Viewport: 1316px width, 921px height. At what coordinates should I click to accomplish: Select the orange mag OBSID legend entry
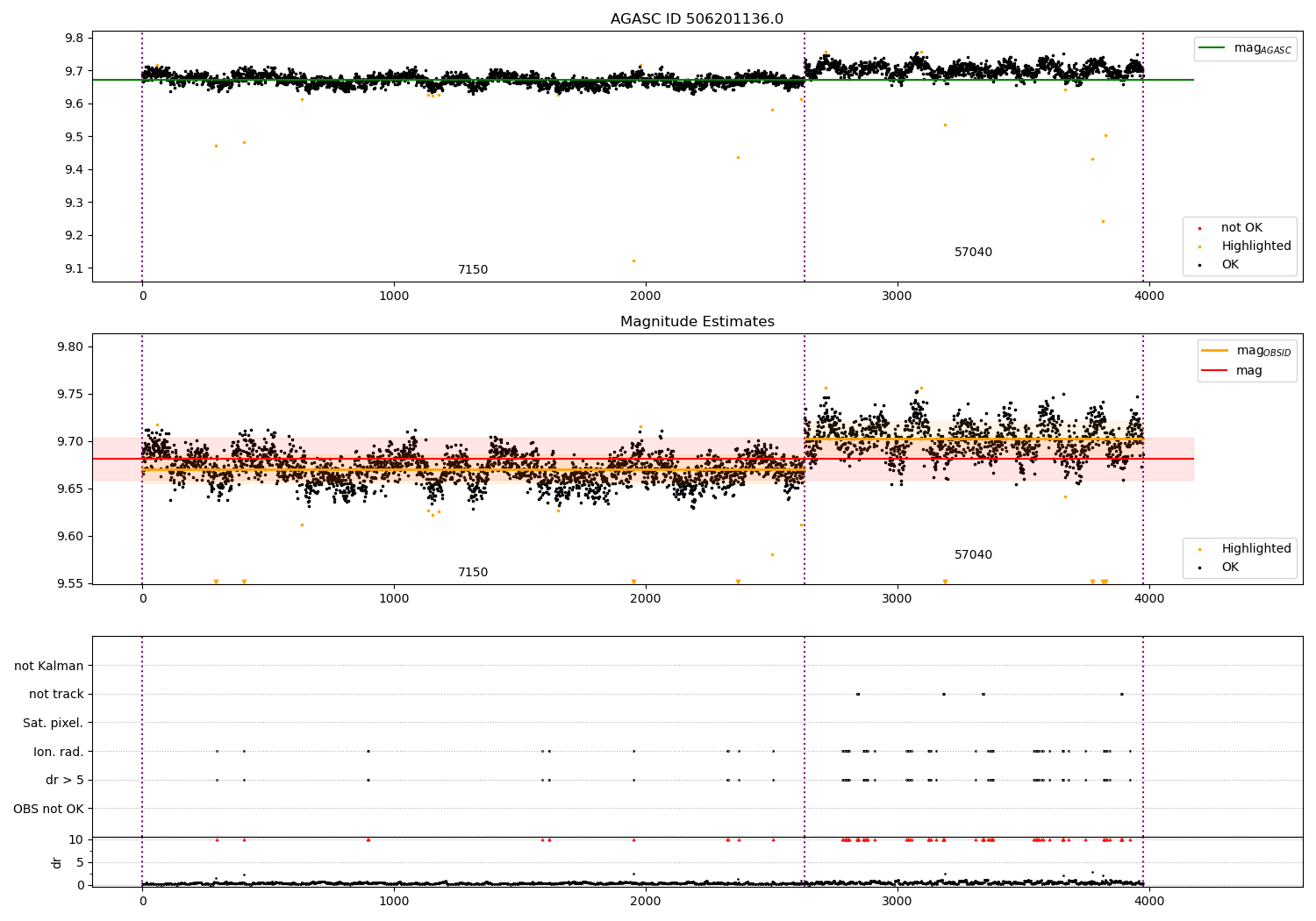(1246, 351)
